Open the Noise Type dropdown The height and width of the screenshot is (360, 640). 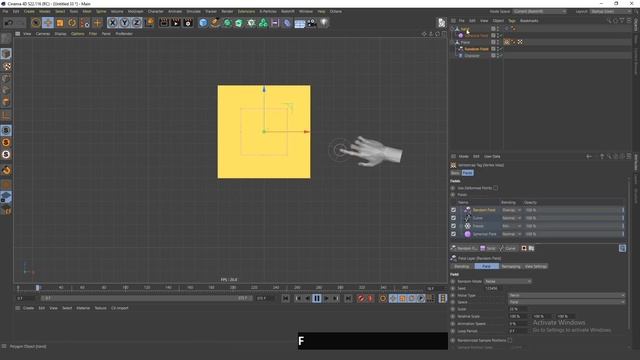(x=567, y=295)
